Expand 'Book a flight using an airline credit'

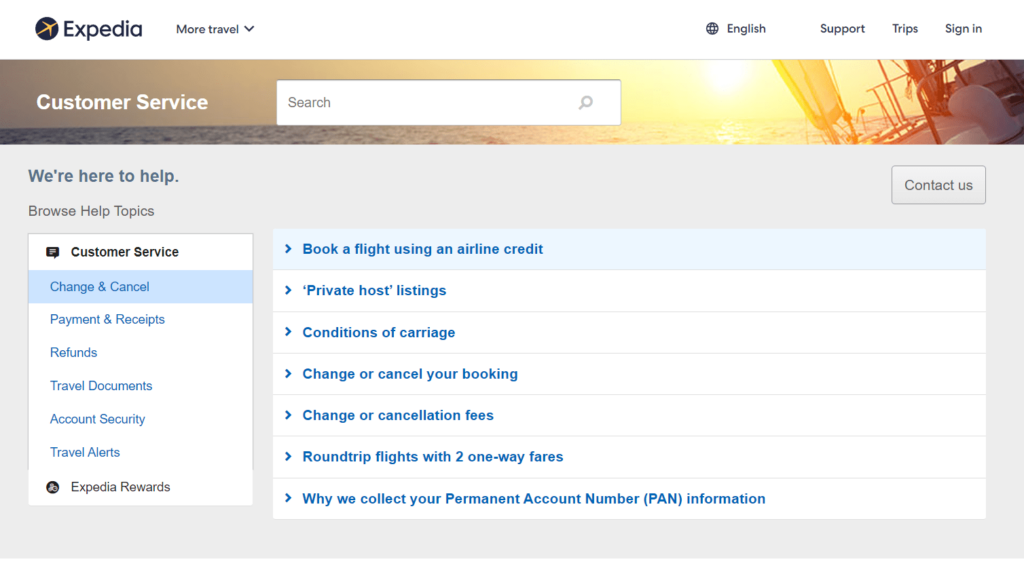pyautogui.click(x=422, y=249)
